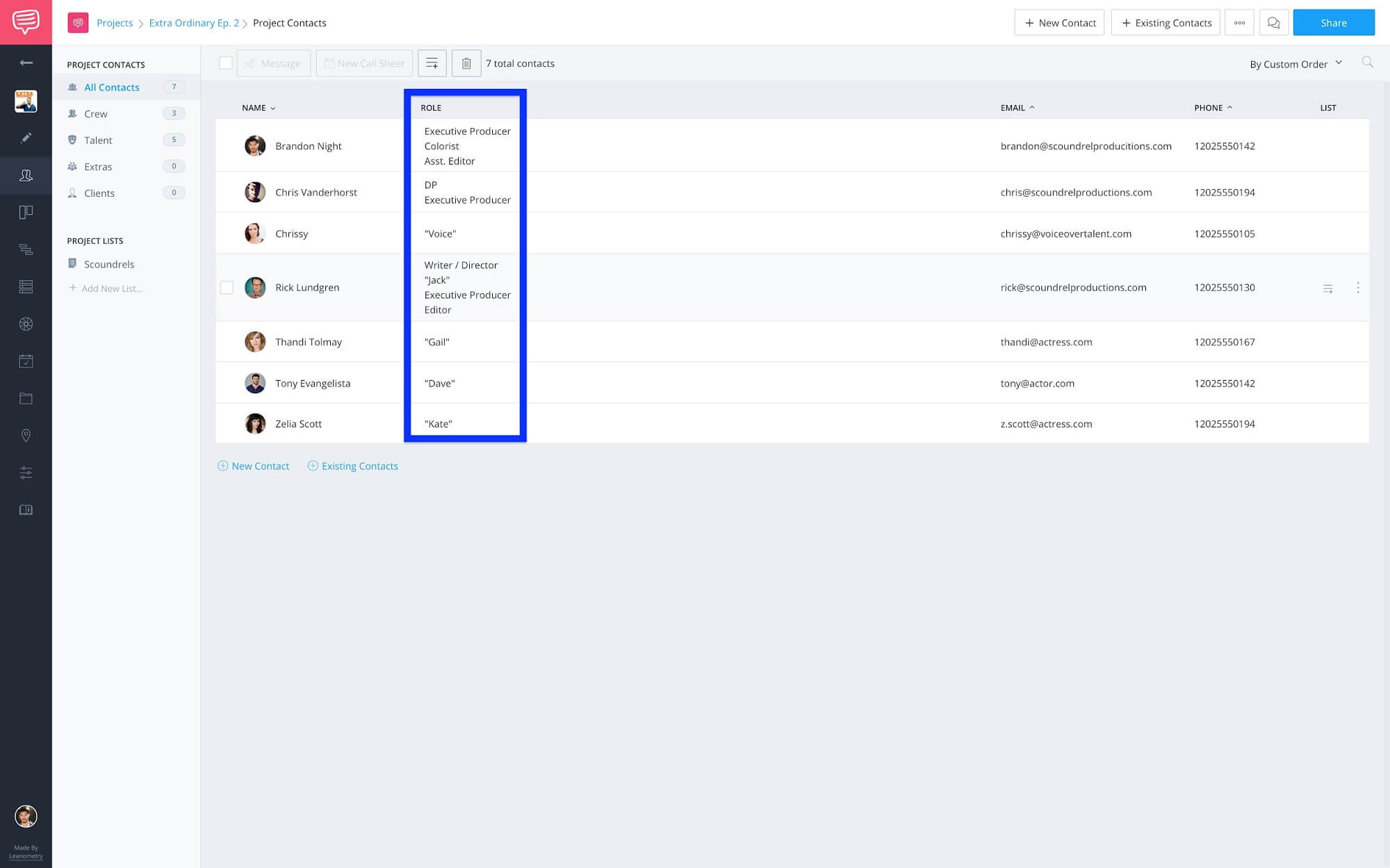Click the blue Share button
1390x868 pixels.
(x=1334, y=23)
